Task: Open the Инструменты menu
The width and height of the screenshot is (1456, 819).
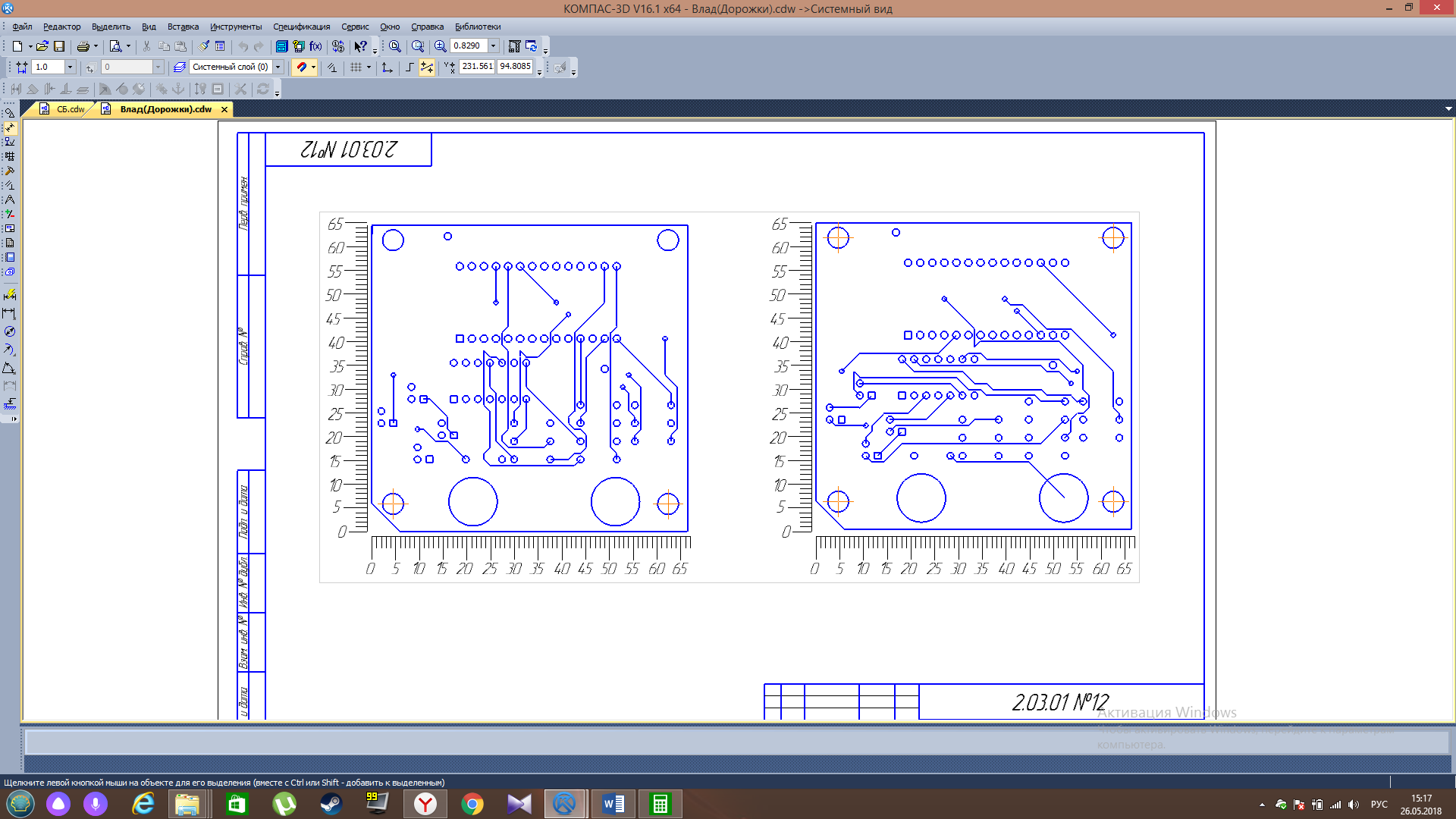Action: [x=235, y=27]
